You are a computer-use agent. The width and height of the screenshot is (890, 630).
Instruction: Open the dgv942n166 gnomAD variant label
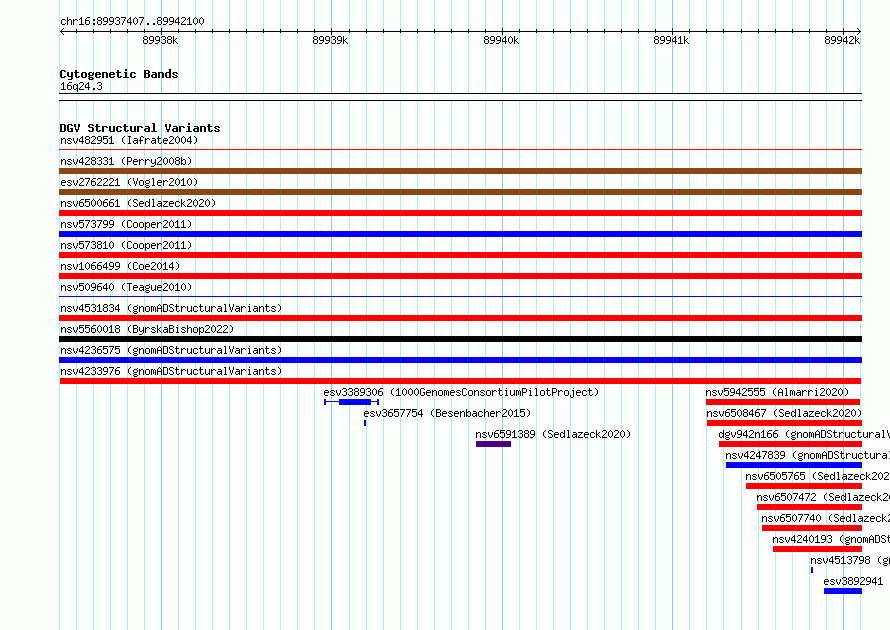804,434
